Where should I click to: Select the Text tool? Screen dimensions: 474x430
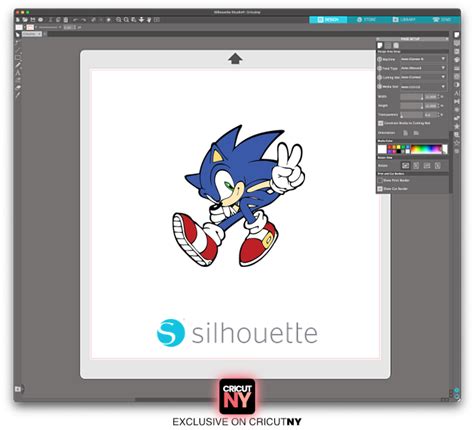[18, 72]
